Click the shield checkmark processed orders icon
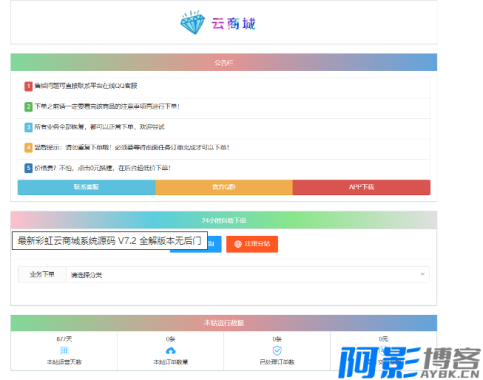 click(277, 351)
